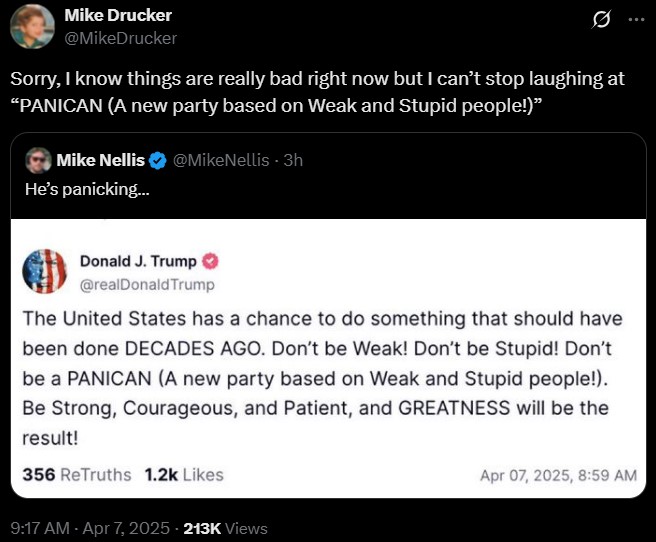The image size is (656, 542).
Task: Click the 3h timestamp on quoted post
Action: click(x=293, y=160)
